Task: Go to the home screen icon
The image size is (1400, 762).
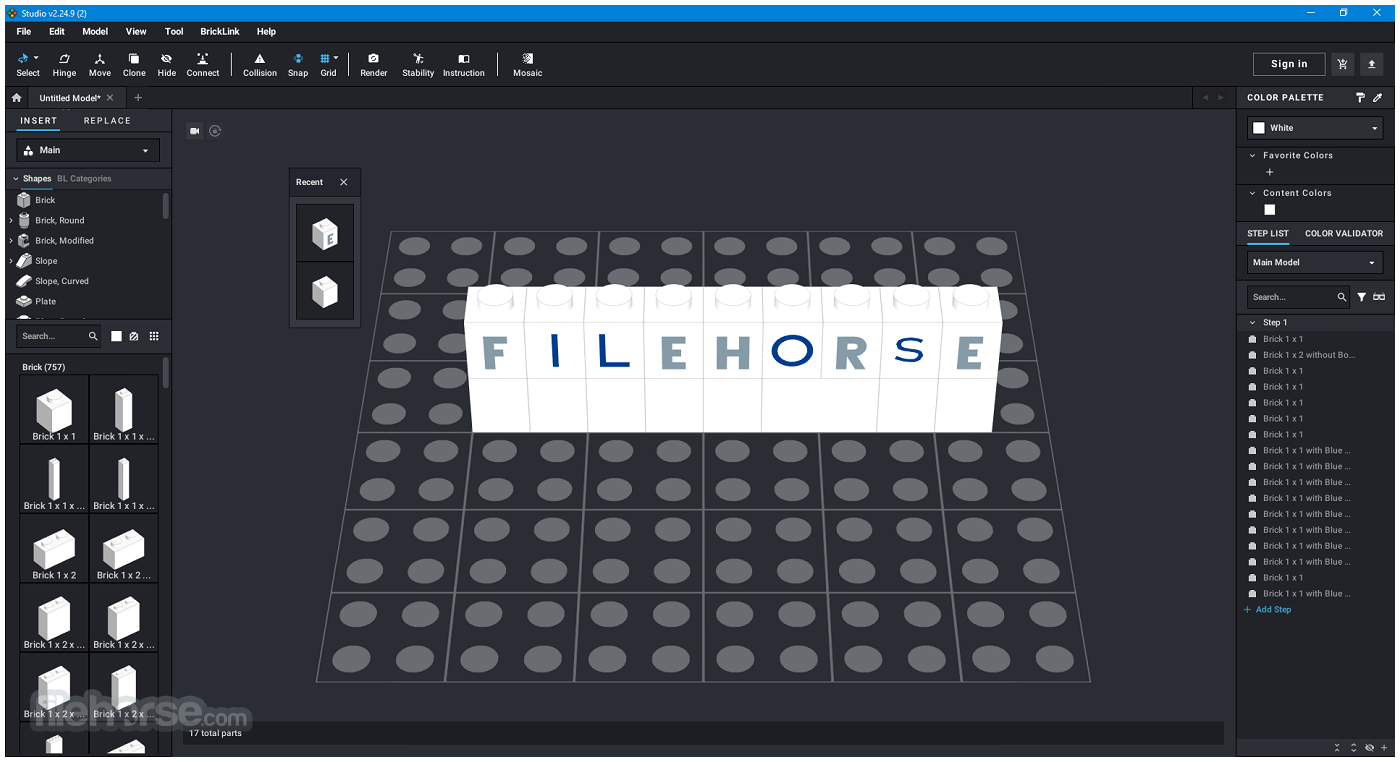Action: (16, 98)
